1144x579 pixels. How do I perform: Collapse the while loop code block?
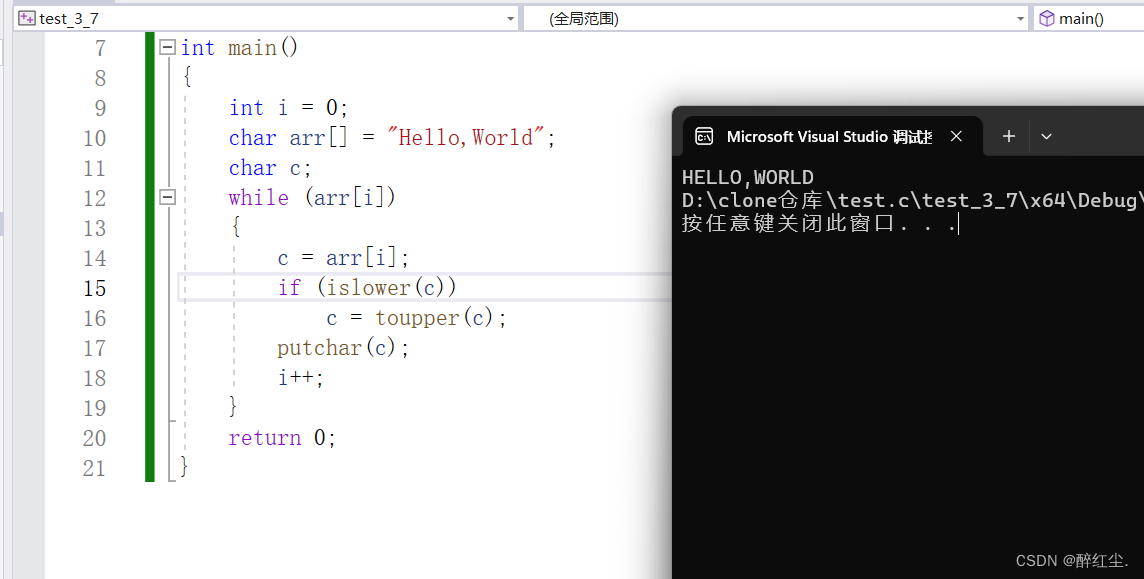(x=167, y=197)
